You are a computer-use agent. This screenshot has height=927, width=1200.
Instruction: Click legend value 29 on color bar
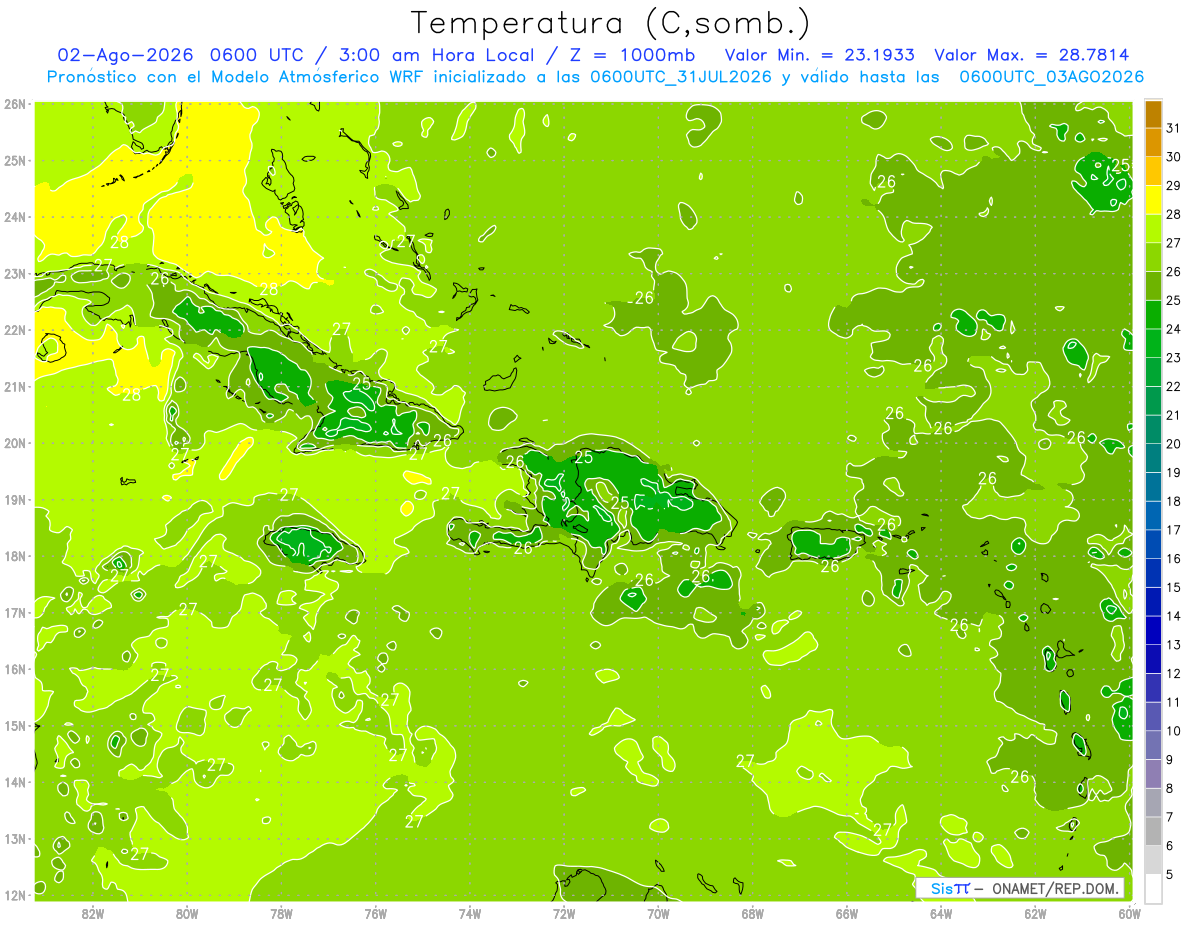[x=1173, y=186]
